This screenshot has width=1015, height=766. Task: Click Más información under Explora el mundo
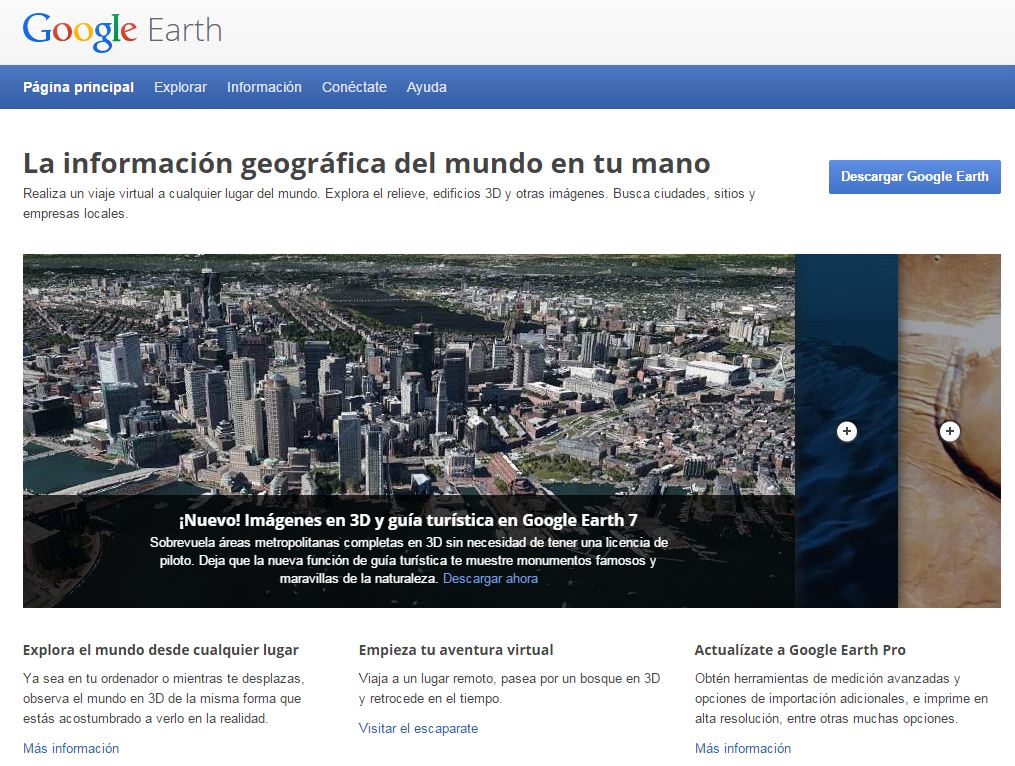point(71,749)
